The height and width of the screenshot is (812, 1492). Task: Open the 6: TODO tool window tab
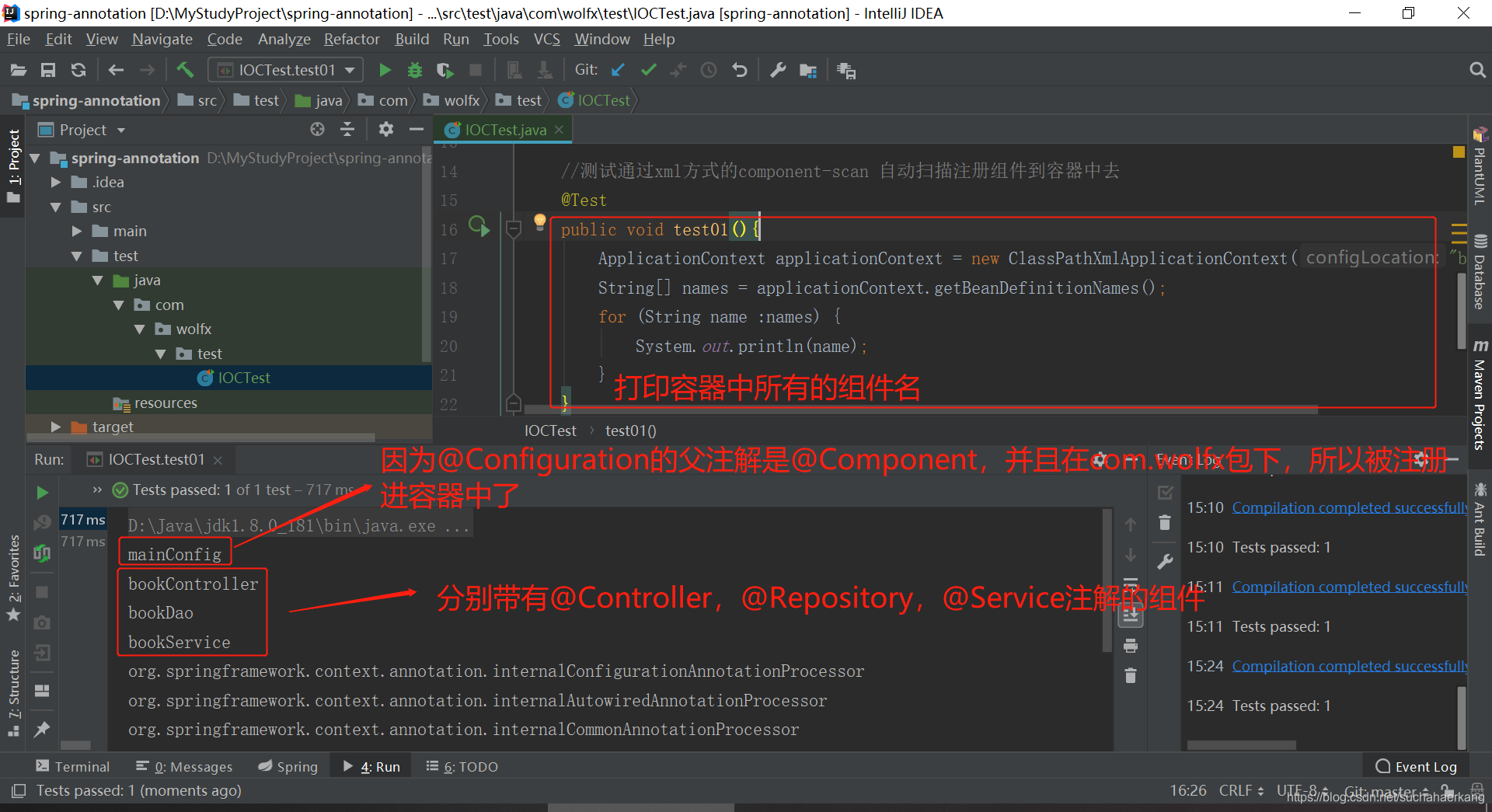tap(462, 767)
